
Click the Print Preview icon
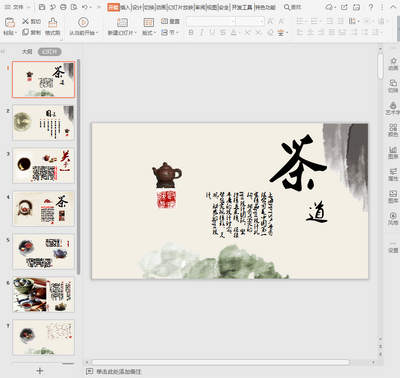pyautogui.click(x=74, y=7)
